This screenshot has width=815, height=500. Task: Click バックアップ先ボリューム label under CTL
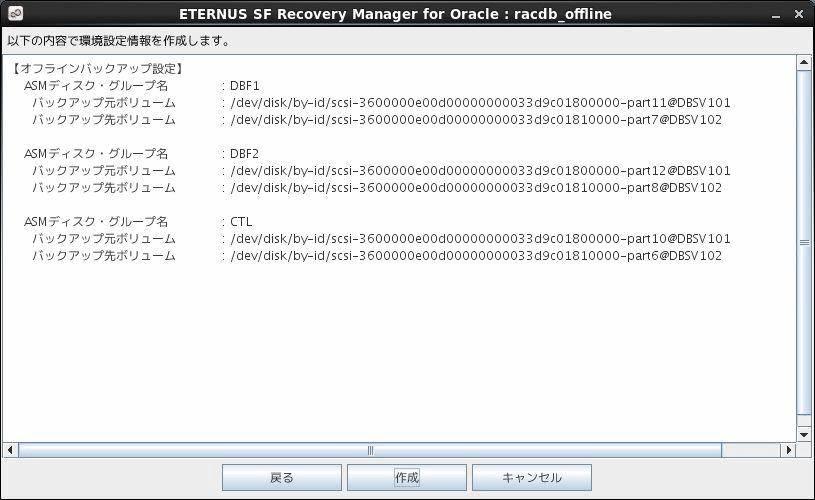[104, 256]
